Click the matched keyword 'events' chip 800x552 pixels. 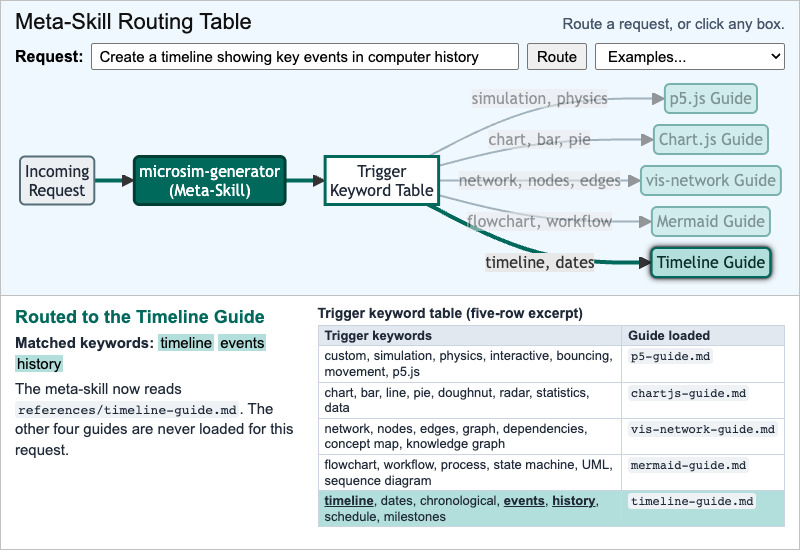click(x=242, y=343)
